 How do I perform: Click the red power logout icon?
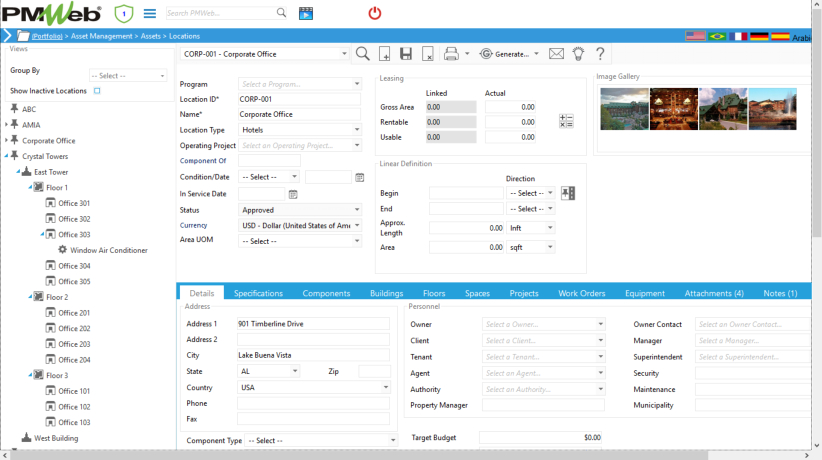(x=375, y=13)
